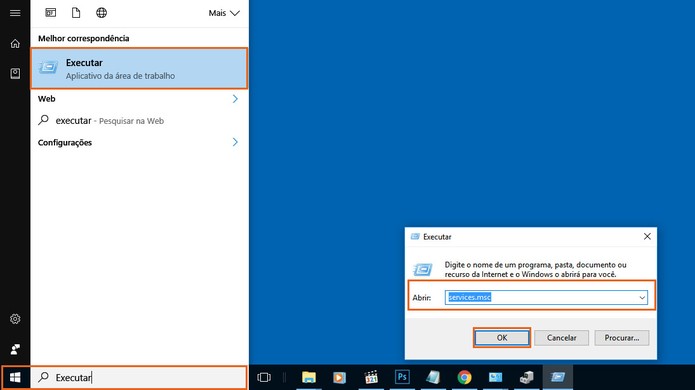Confirm with OK in Executar dialog
The width and height of the screenshot is (695, 390).
coord(502,338)
